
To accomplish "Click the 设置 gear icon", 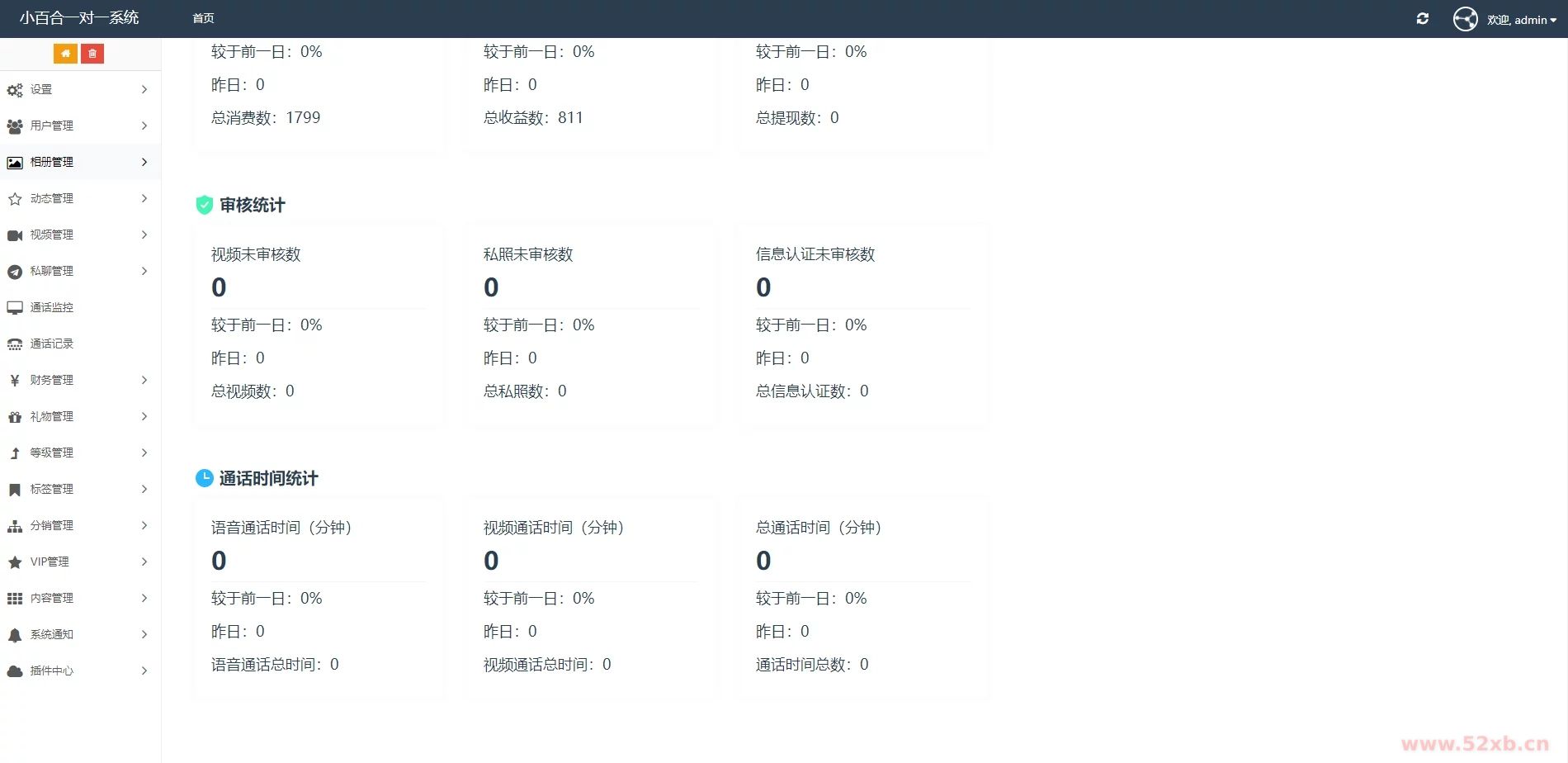I will coord(15,90).
